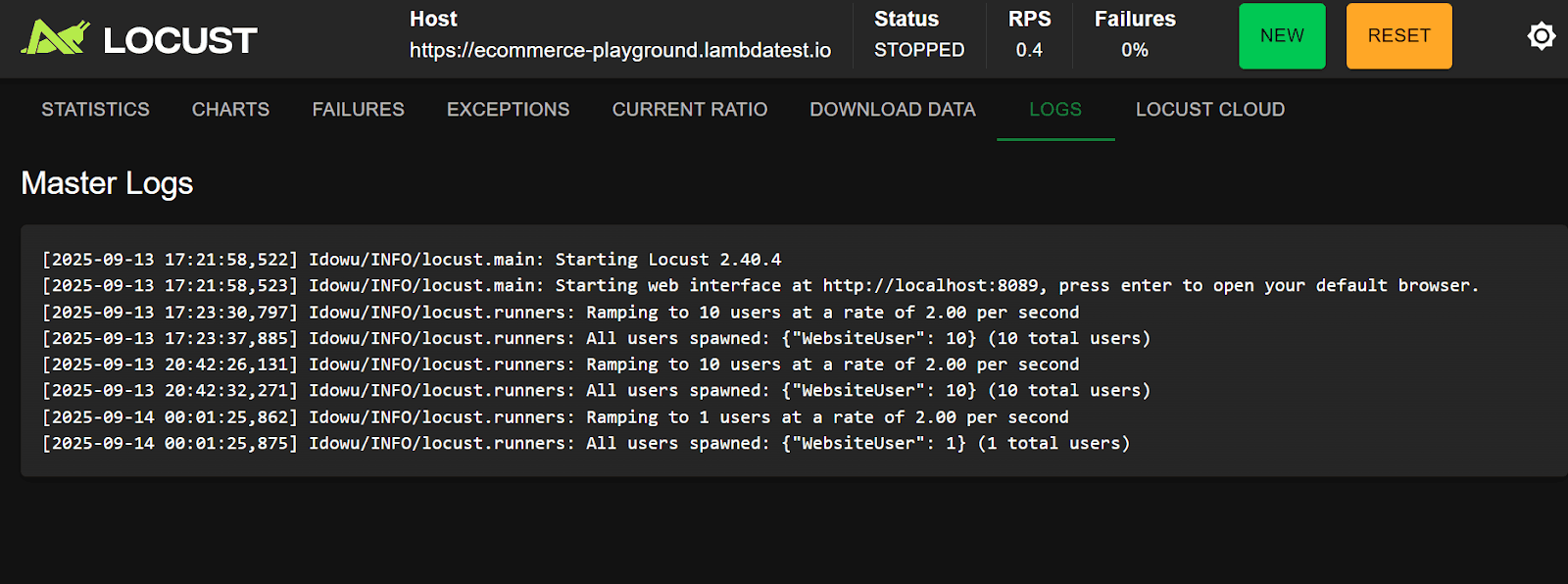Click the RPS value 0.4
This screenshot has width=1568, height=584.
(1028, 50)
